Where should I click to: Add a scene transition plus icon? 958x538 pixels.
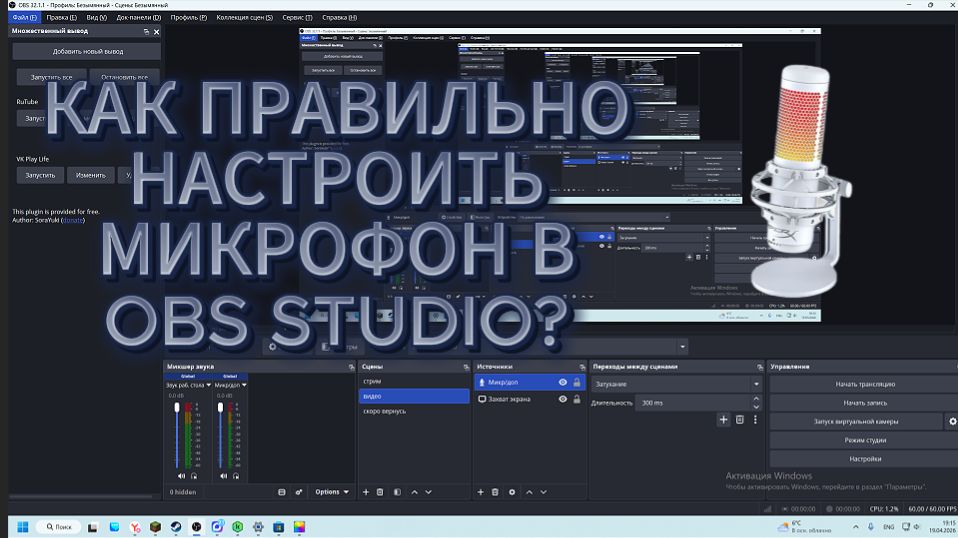[x=723, y=420]
